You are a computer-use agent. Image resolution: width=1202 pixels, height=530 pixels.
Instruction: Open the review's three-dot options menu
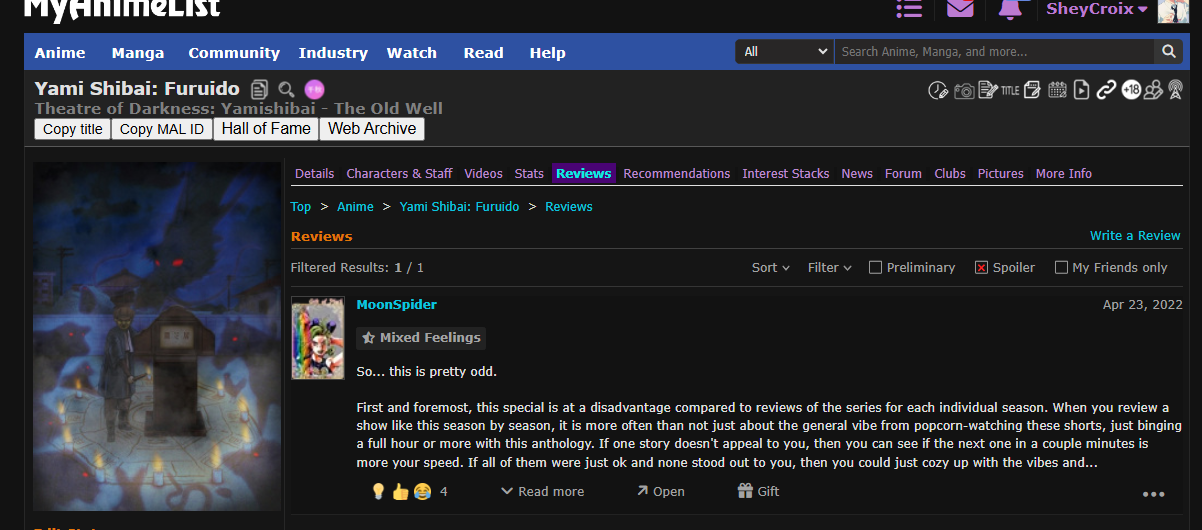pyautogui.click(x=1154, y=494)
